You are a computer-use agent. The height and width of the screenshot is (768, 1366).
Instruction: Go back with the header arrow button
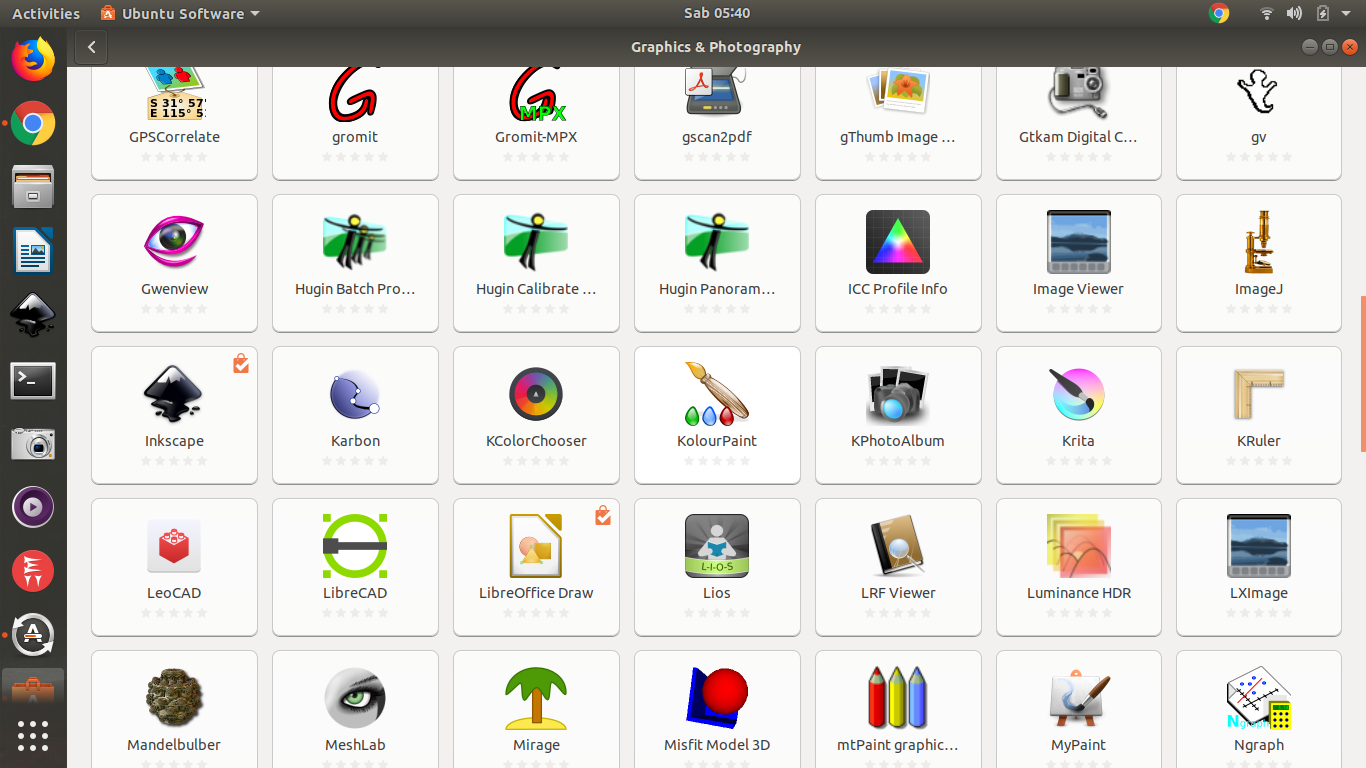click(x=91, y=47)
